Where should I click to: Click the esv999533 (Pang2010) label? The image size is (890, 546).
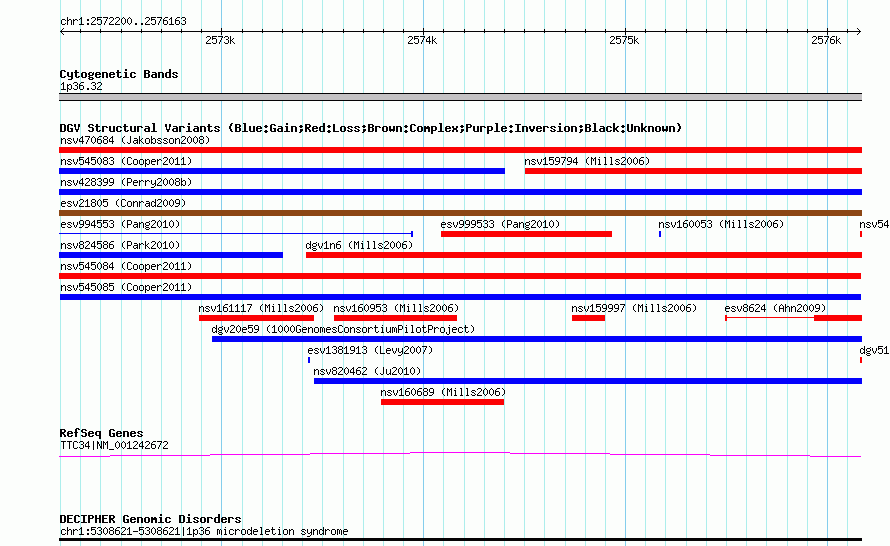[x=500, y=224]
